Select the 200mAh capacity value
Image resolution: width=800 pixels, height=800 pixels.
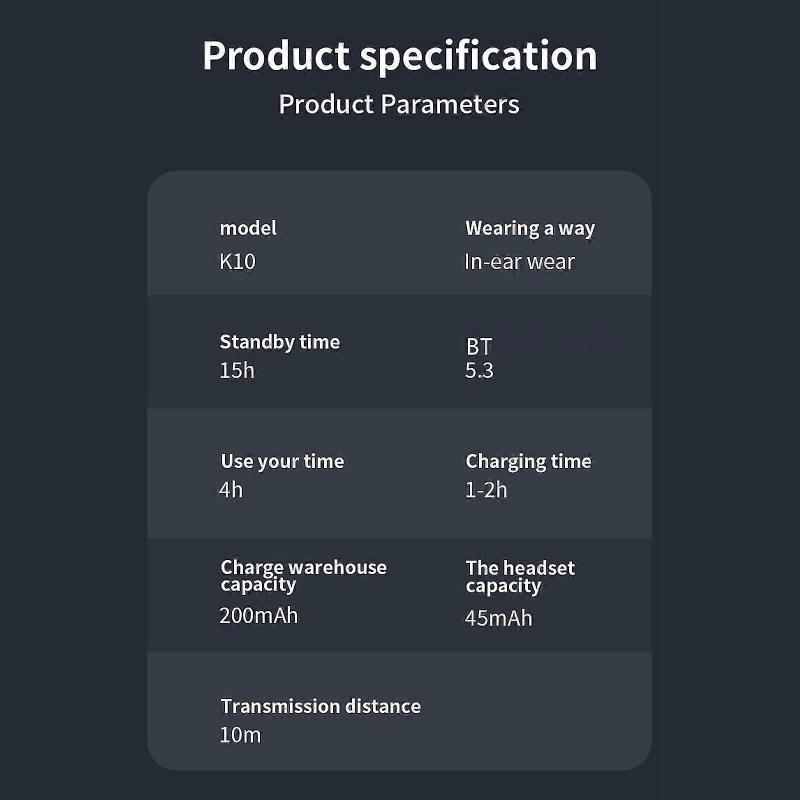point(259,615)
